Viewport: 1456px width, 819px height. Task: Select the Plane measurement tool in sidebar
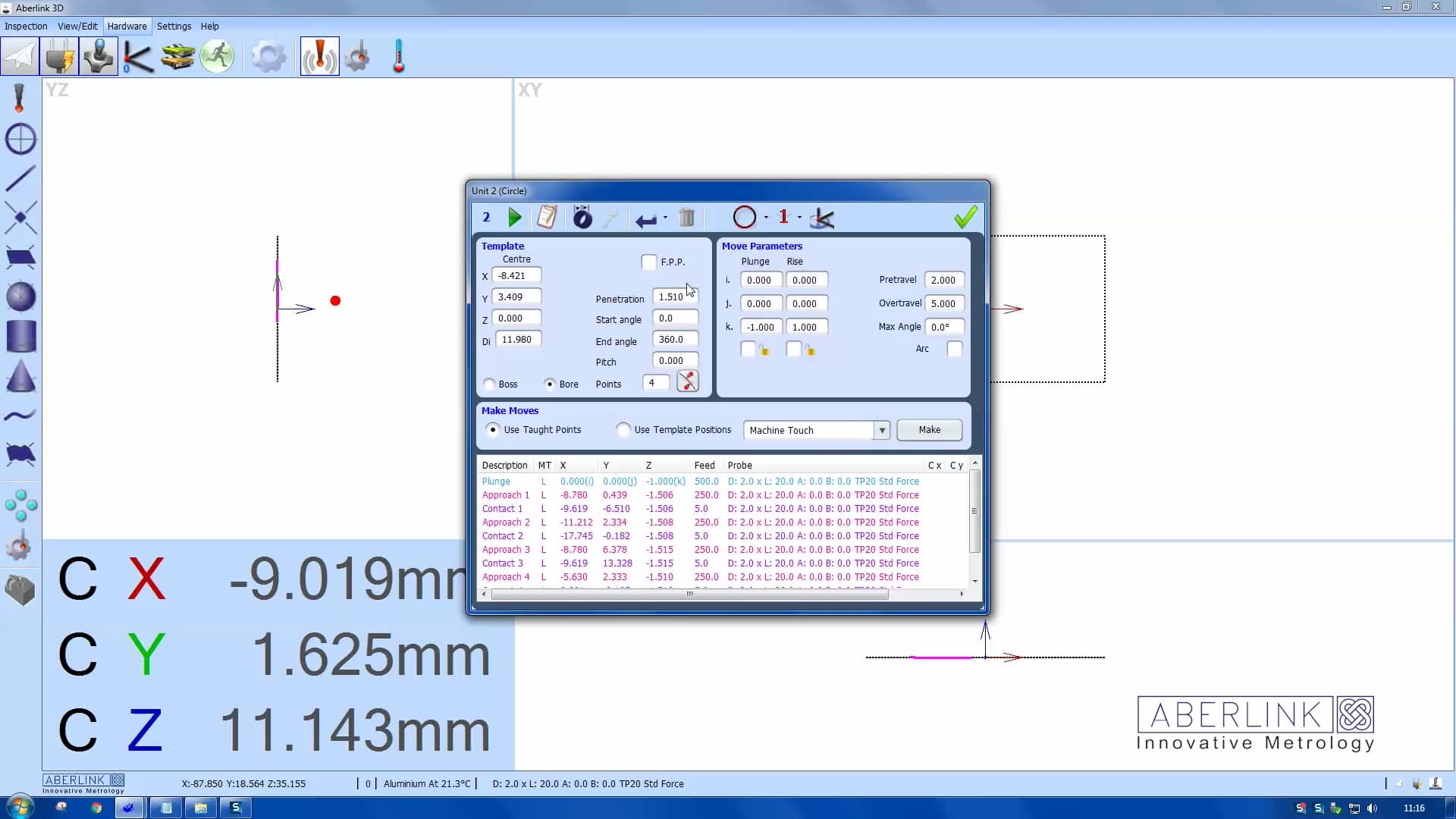[20, 257]
